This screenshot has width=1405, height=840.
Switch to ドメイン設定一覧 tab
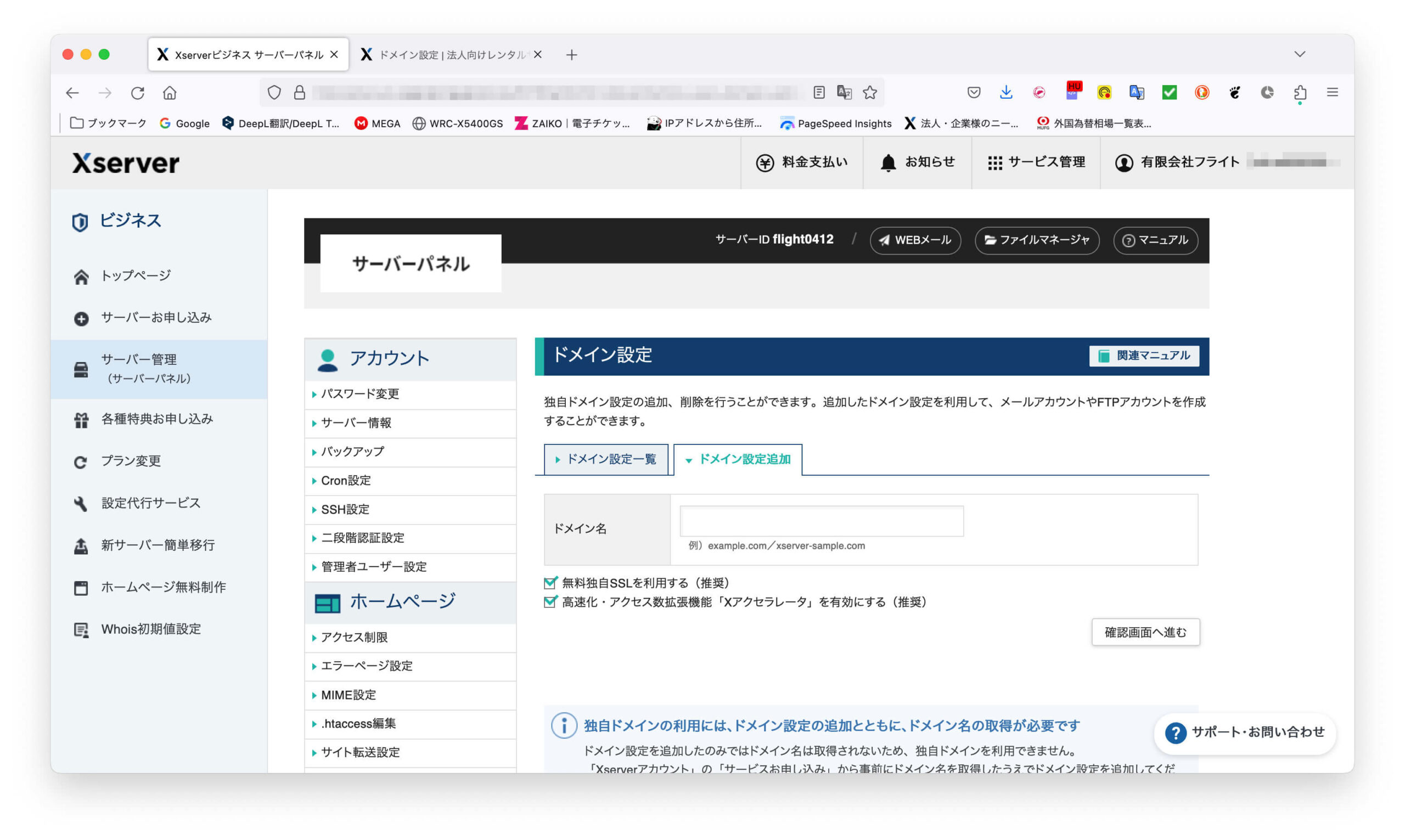[606, 459]
